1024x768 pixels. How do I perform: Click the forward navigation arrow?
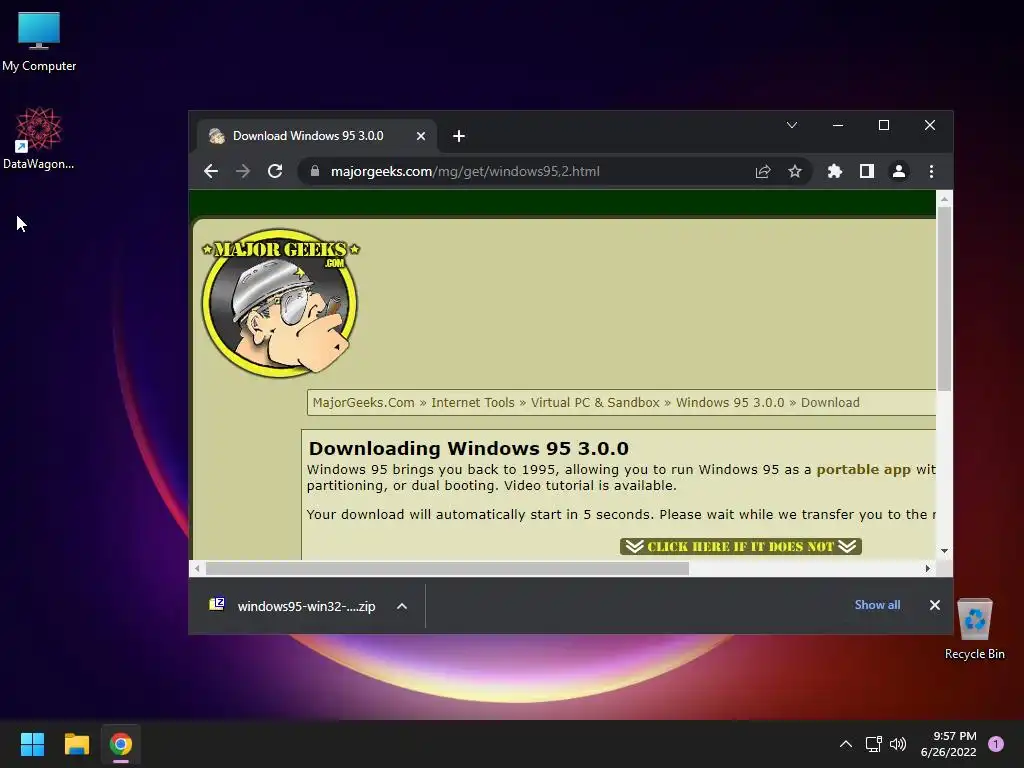click(243, 171)
